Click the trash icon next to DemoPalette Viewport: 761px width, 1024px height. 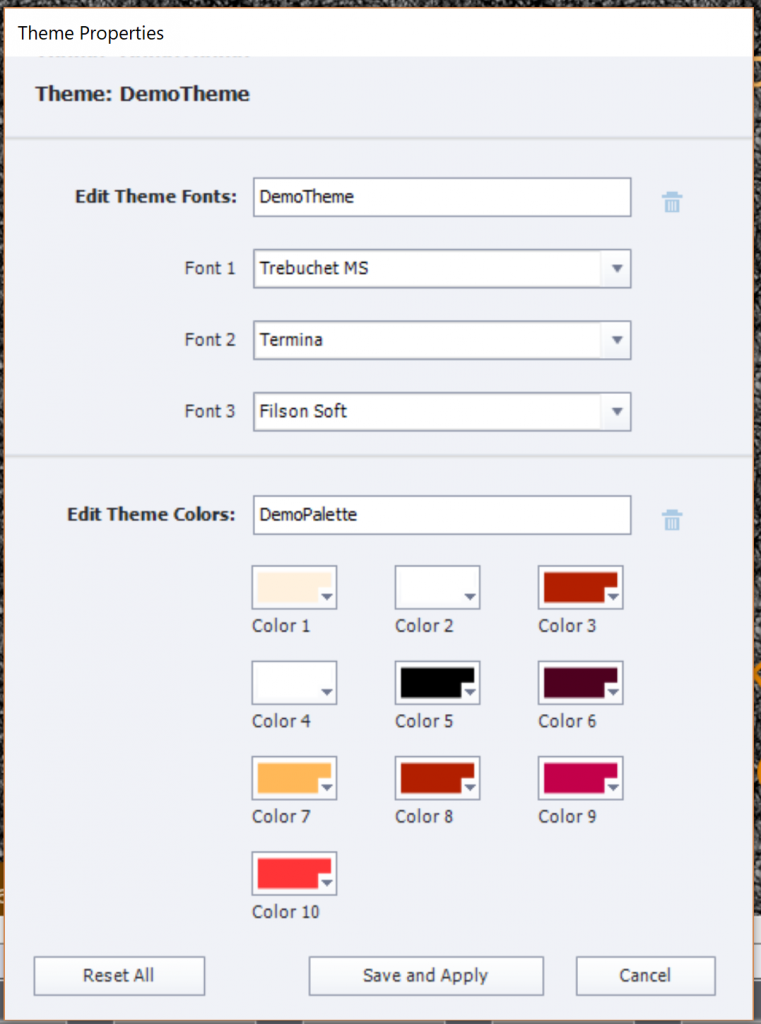672,520
